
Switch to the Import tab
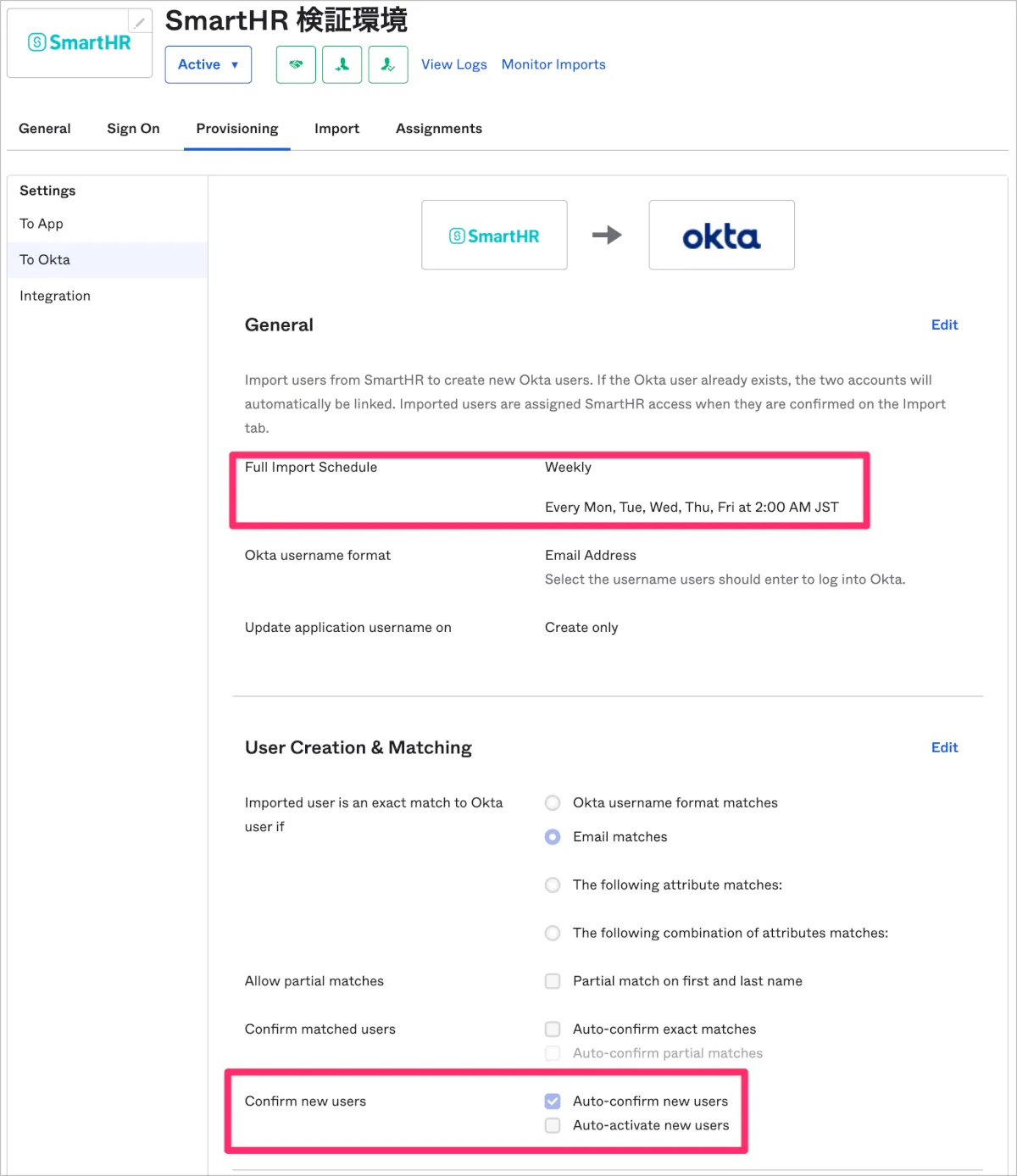coord(336,129)
